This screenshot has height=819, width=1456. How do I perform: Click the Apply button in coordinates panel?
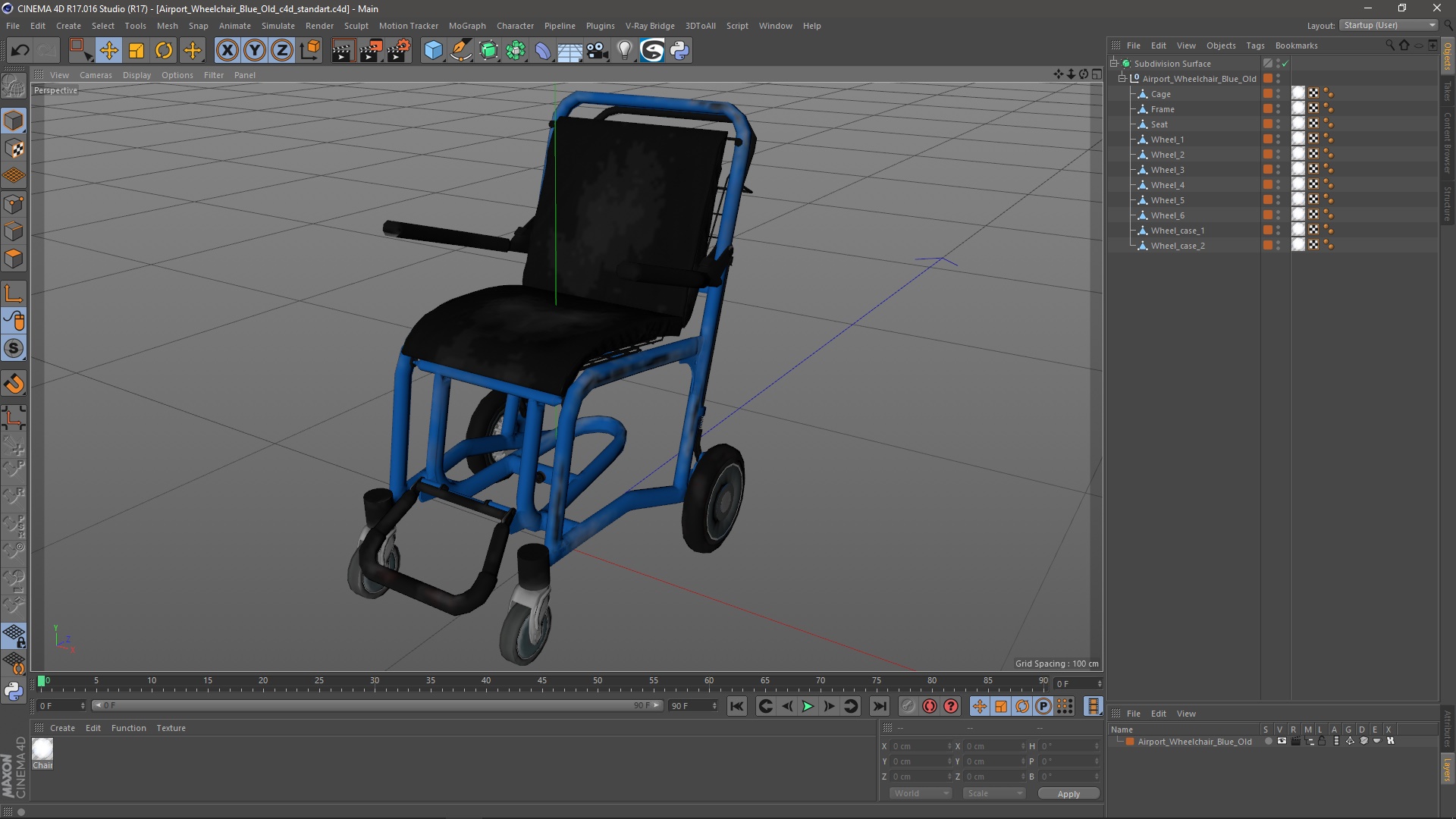point(1068,793)
